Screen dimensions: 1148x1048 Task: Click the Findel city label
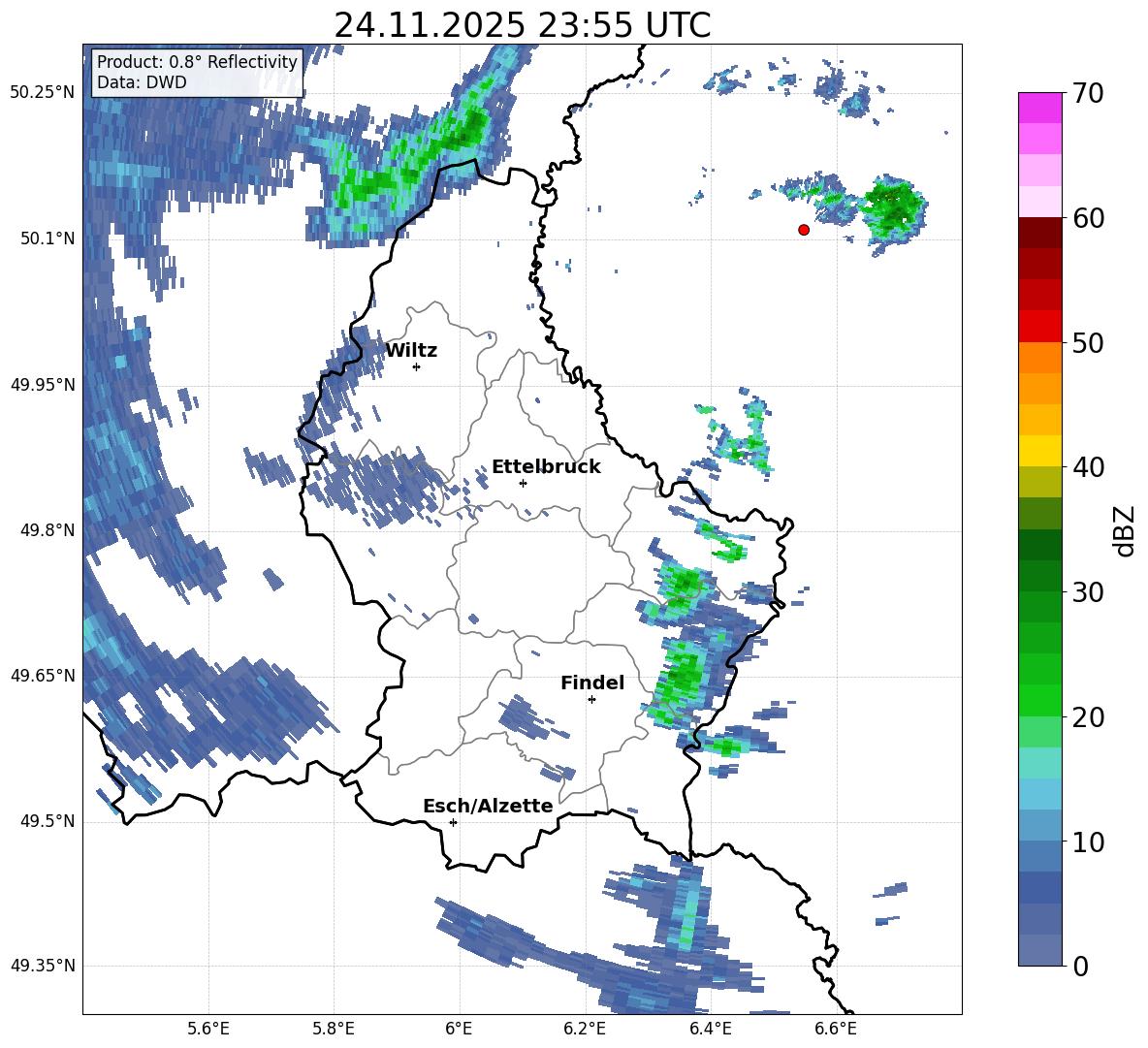(x=592, y=683)
